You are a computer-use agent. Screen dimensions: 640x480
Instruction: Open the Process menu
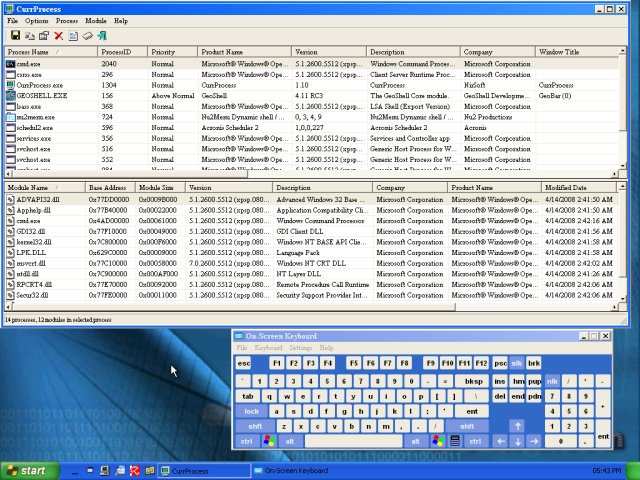coord(67,21)
